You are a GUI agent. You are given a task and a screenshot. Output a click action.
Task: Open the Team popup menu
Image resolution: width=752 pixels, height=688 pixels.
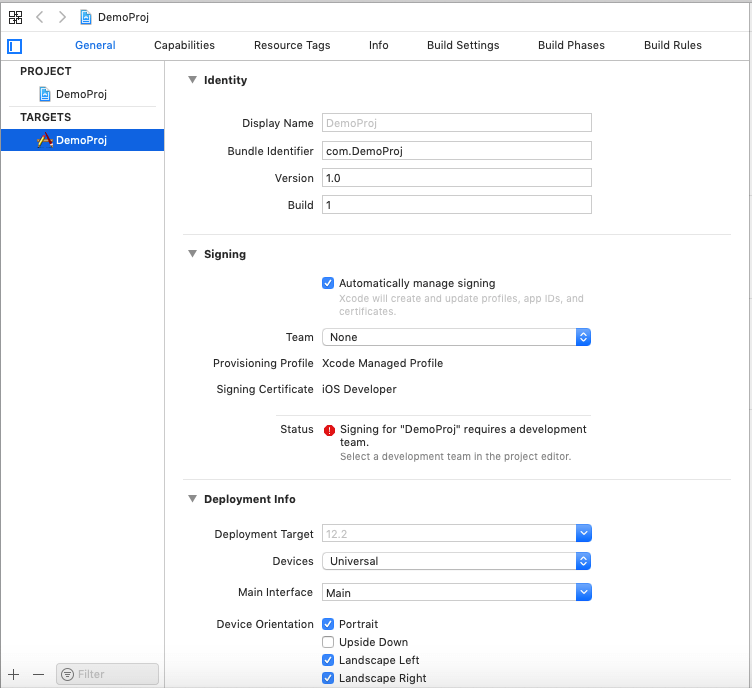pyautogui.click(x=456, y=337)
